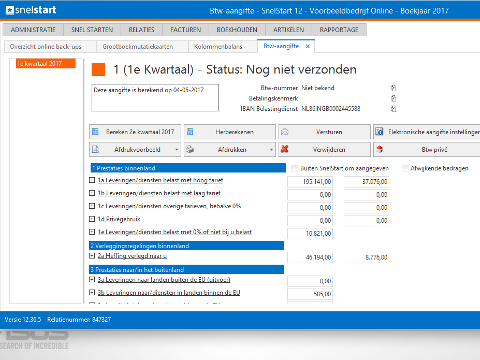
Task: Click the notes box about aangifte berekend
Action: 155,98
